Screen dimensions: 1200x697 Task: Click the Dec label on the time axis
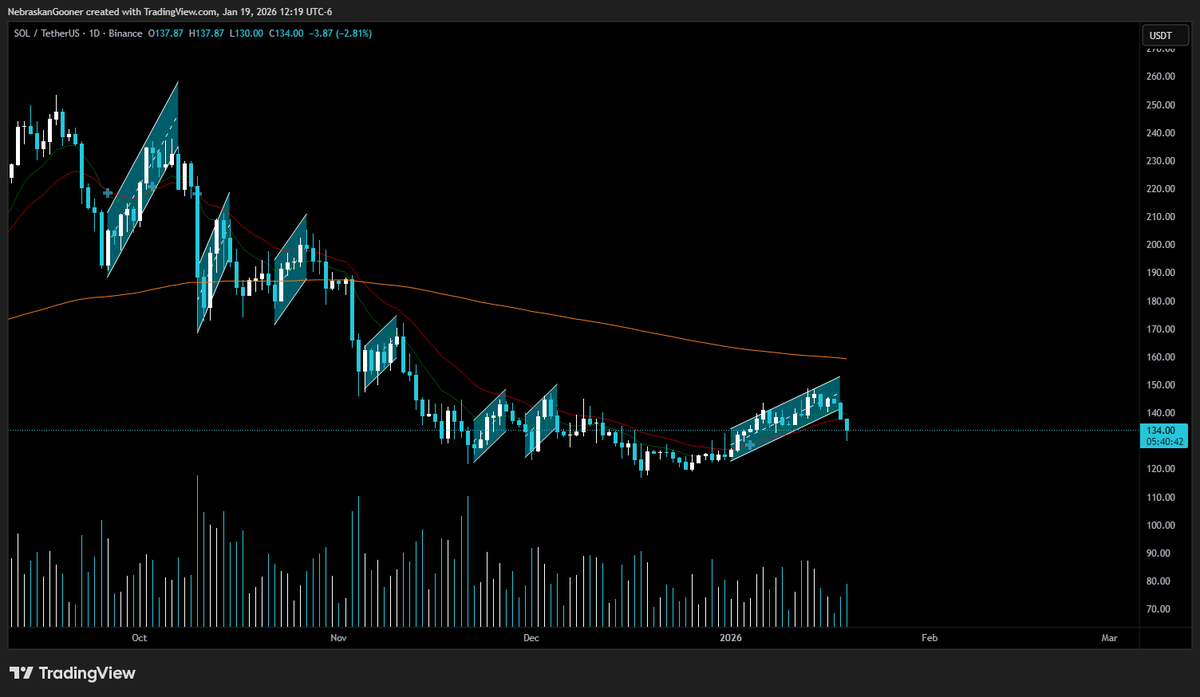[x=530, y=637]
